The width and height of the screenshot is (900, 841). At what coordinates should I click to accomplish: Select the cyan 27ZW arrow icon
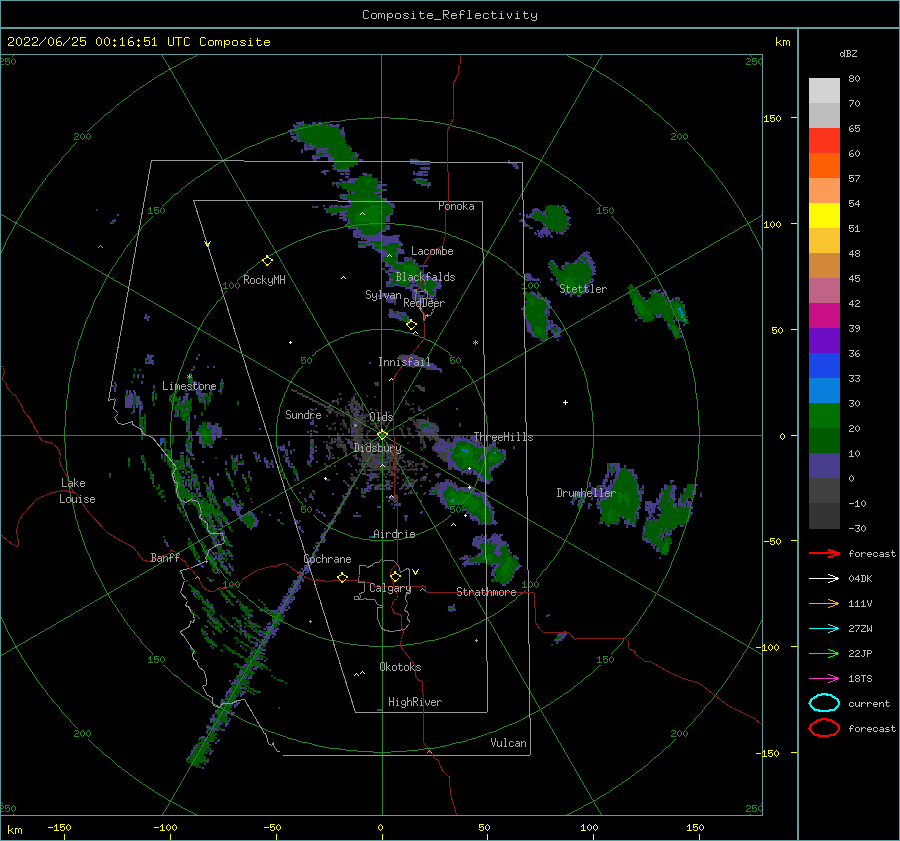coord(824,629)
